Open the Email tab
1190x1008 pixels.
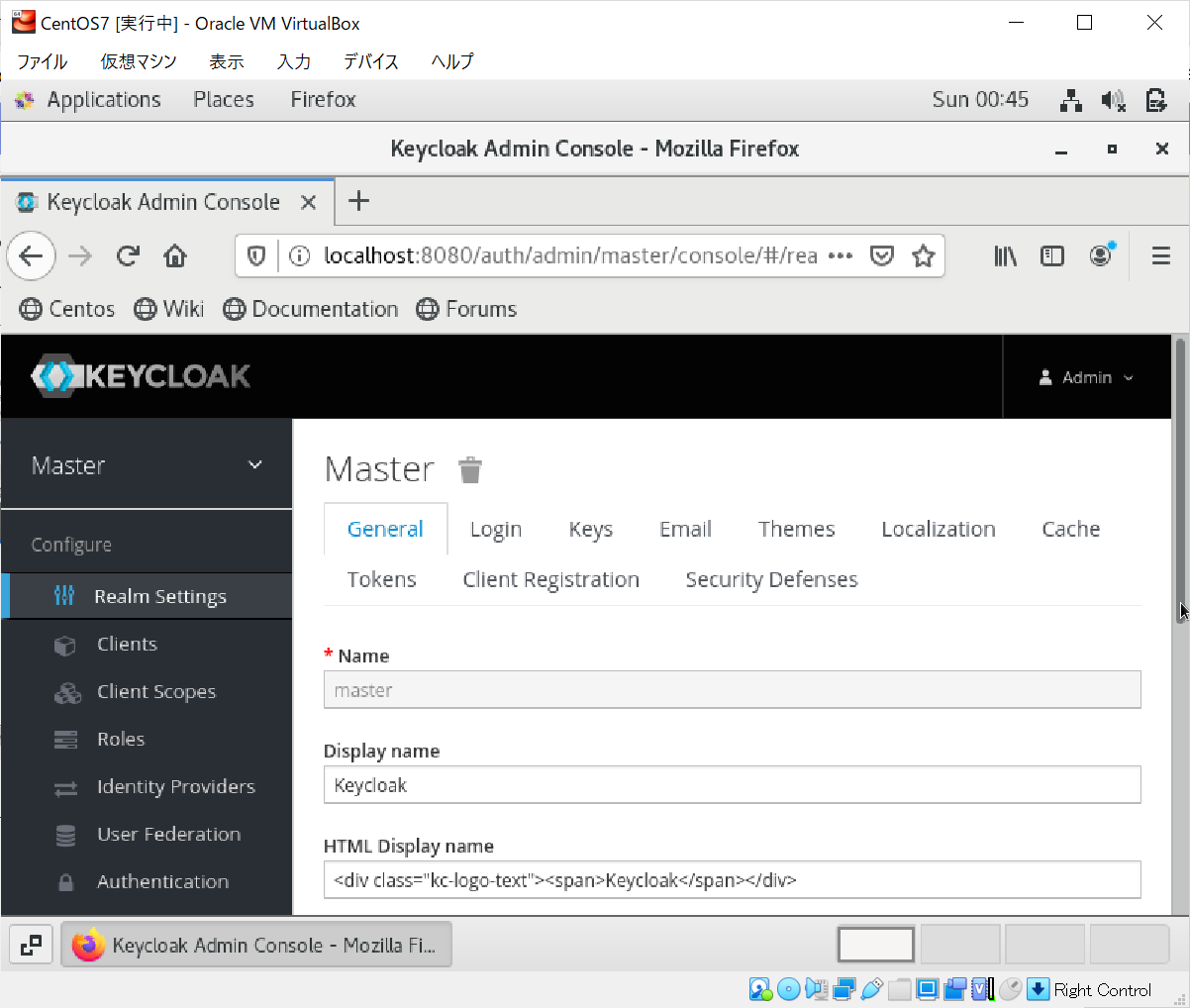(685, 529)
